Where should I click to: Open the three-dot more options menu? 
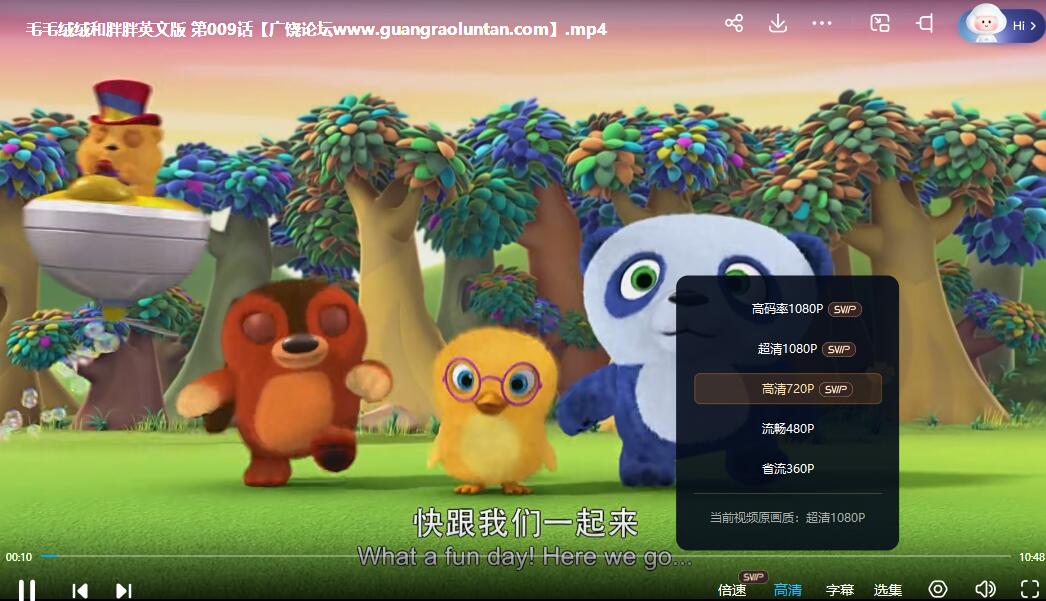(x=822, y=23)
